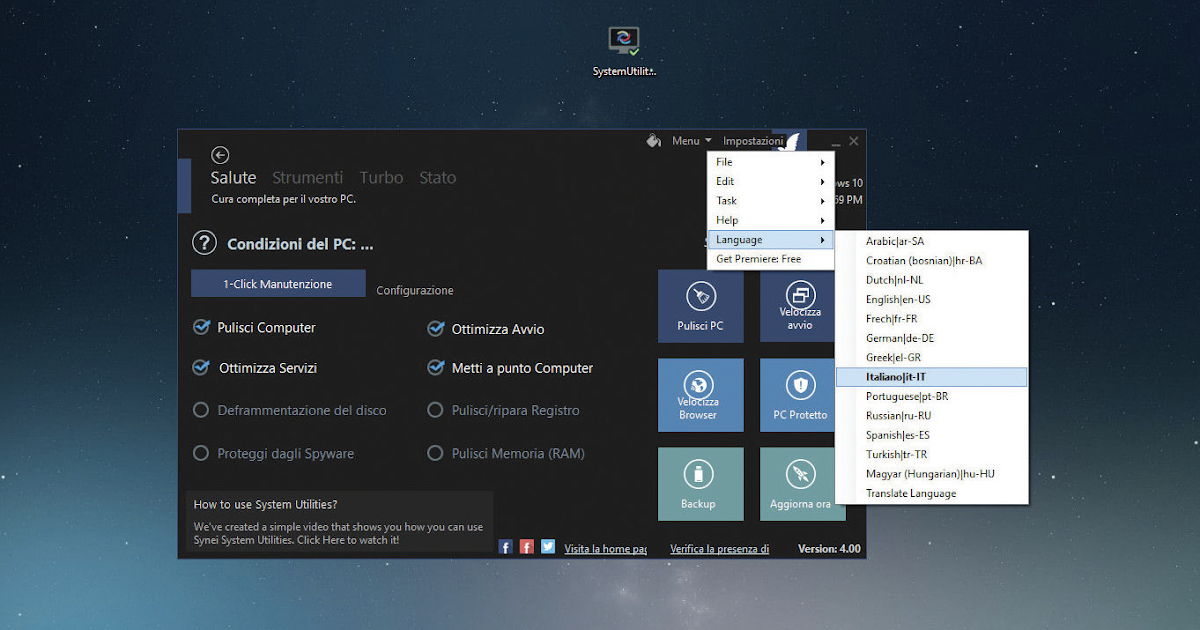Enable Pulisci Memoria (RAM) option
This screenshot has height=630, width=1200.
pos(435,453)
